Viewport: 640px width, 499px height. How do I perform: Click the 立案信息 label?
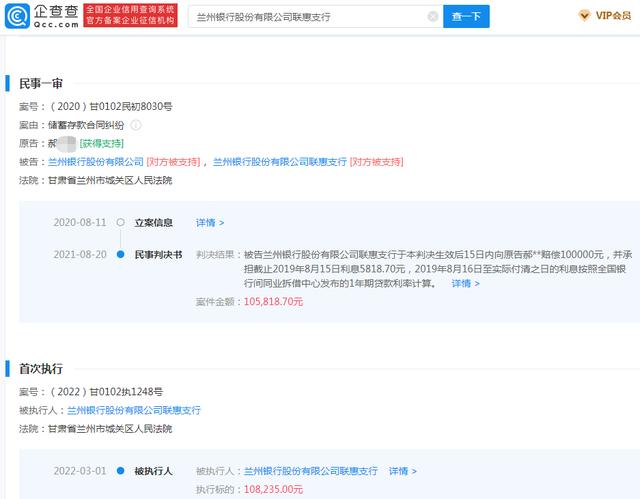[x=153, y=223]
